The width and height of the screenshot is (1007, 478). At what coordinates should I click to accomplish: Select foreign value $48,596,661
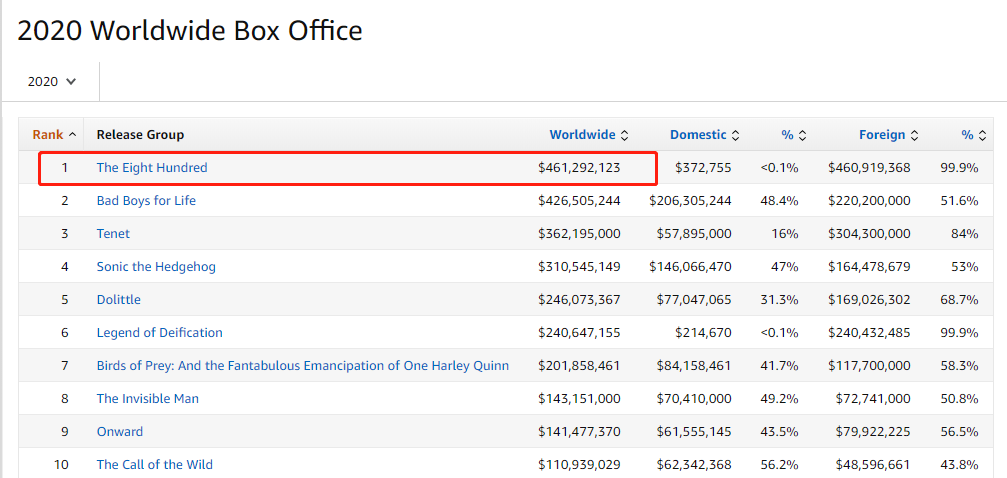(873, 464)
